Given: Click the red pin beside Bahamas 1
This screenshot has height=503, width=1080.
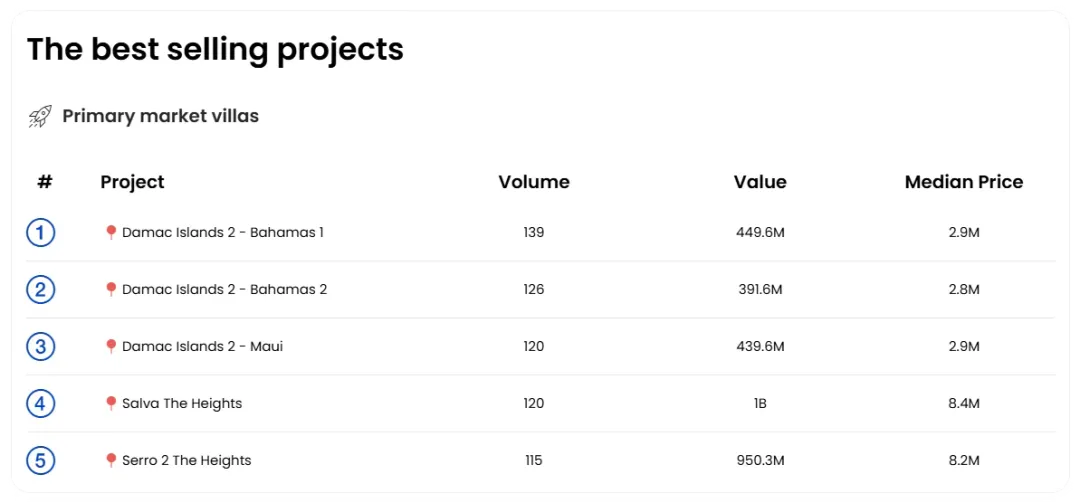Looking at the screenshot, I should tap(111, 232).
